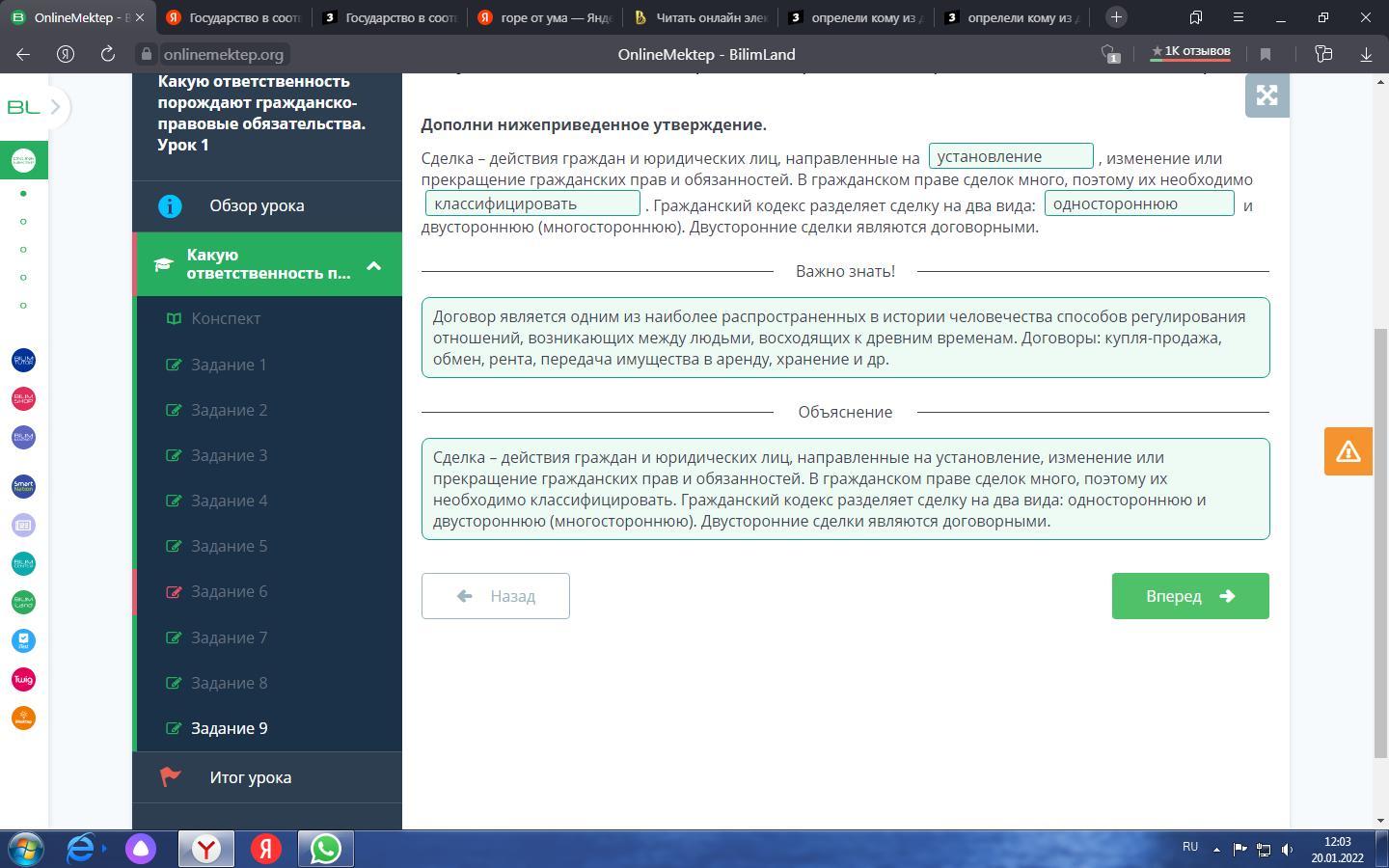The width and height of the screenshot is (1389, 868).
Task: Open the Smart Nation sidebar icon
Action: point(23,486)
